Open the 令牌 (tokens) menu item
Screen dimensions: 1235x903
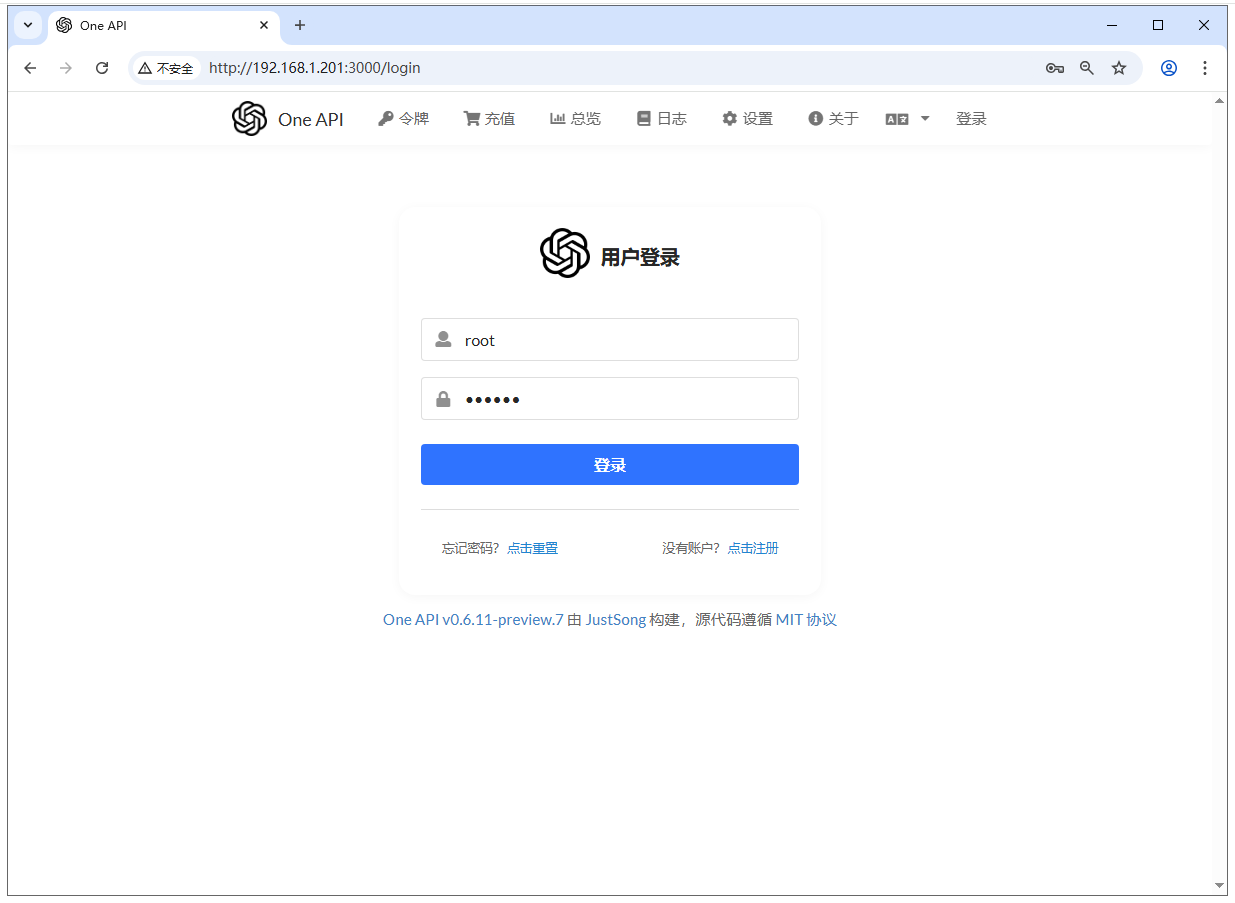[x=403, y=119]
